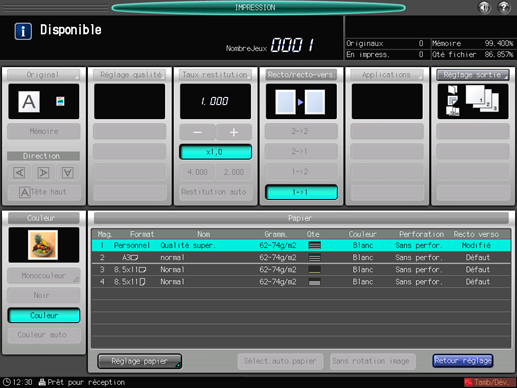Click paper quantity icon for tray 2
517x388 pixels.
click(x=314, y=257)
